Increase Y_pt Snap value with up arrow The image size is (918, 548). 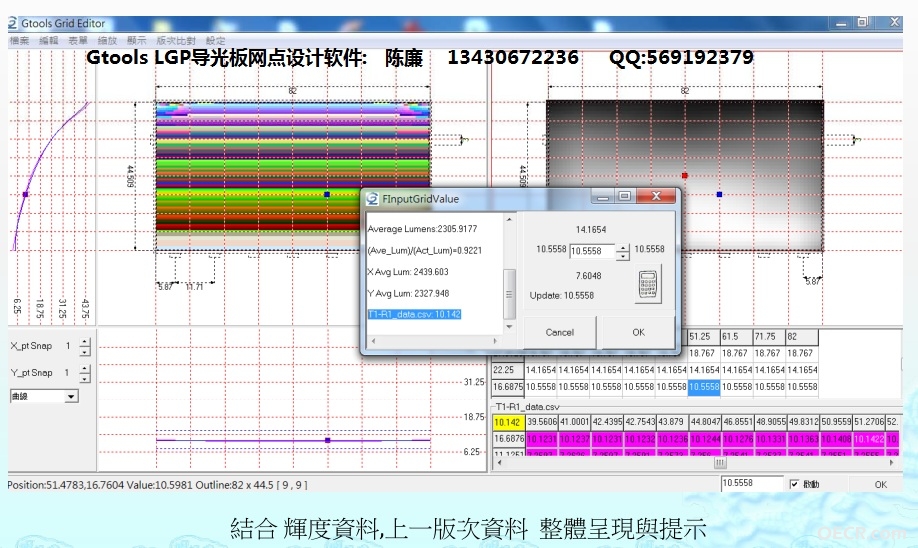pyautogui.click(x=85, y=369)
